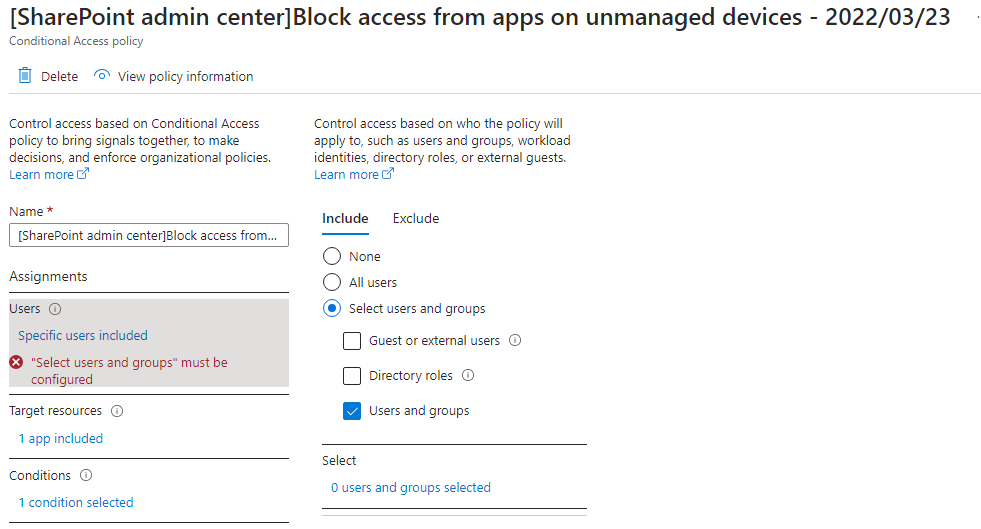
Task: Open Learn more link under Conditional Access description
Action: [x=49, y=174]
